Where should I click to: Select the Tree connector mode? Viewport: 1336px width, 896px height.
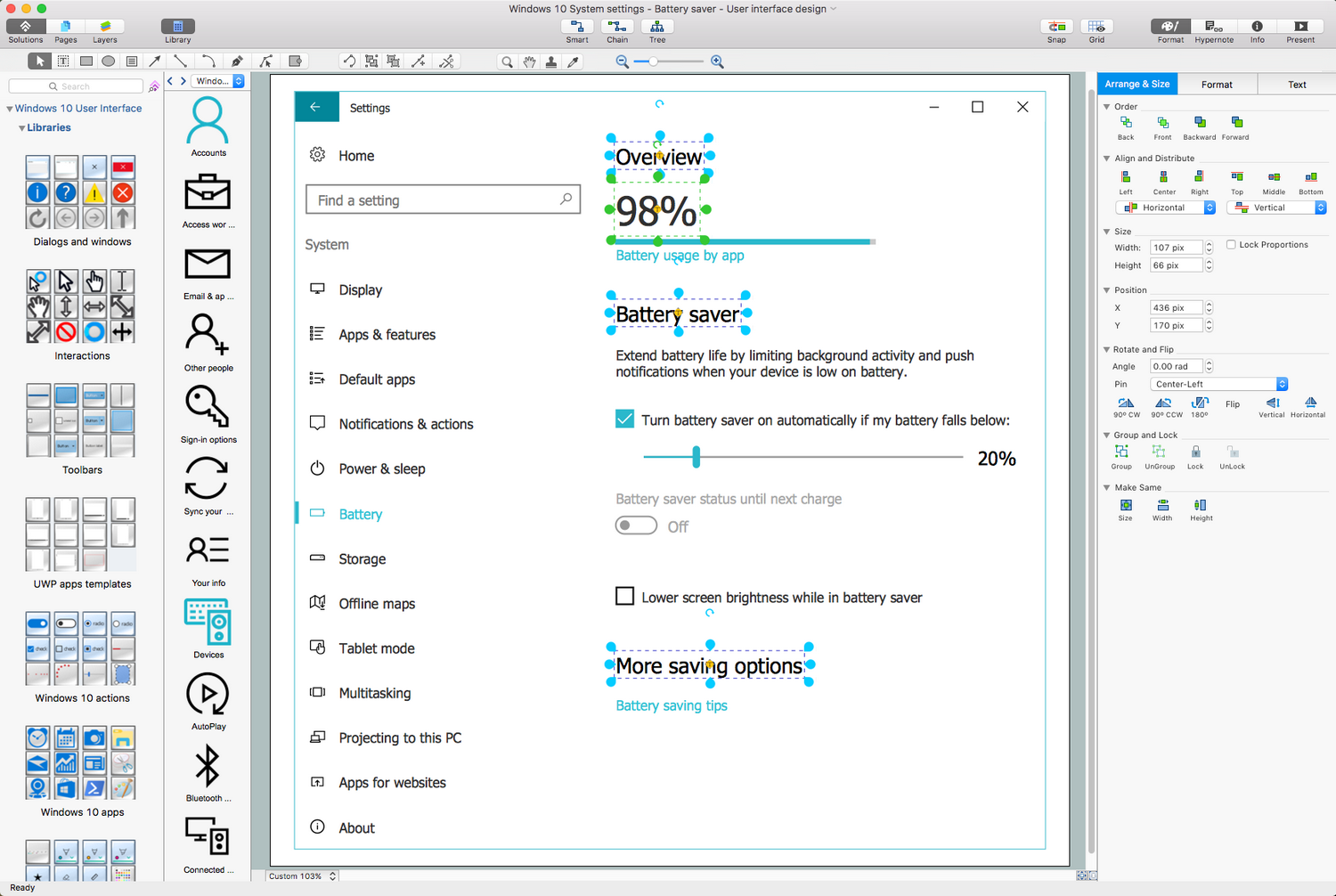(657, 31)
